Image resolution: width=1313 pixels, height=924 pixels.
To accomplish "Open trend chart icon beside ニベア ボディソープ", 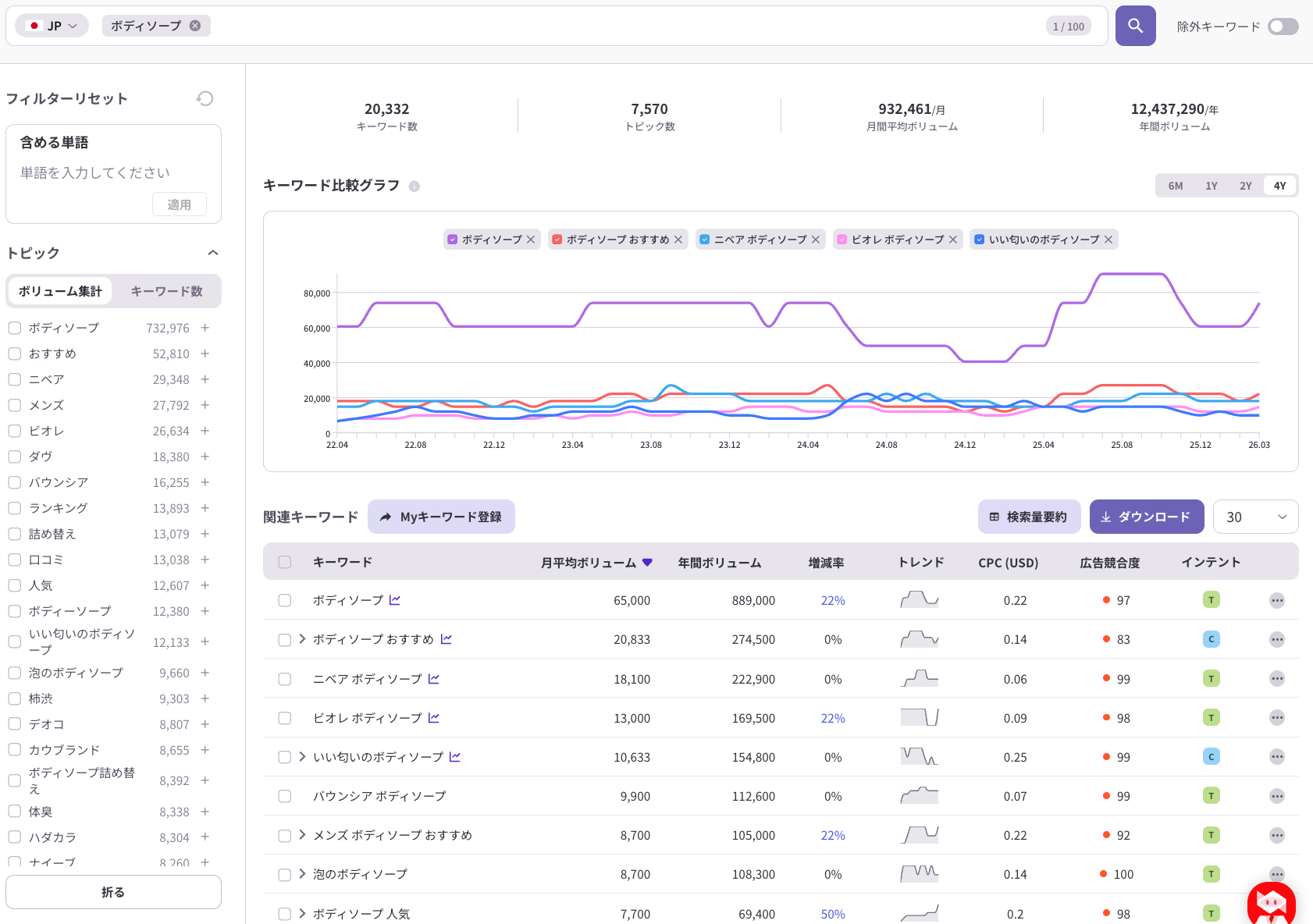I will [x=434, y=679].
